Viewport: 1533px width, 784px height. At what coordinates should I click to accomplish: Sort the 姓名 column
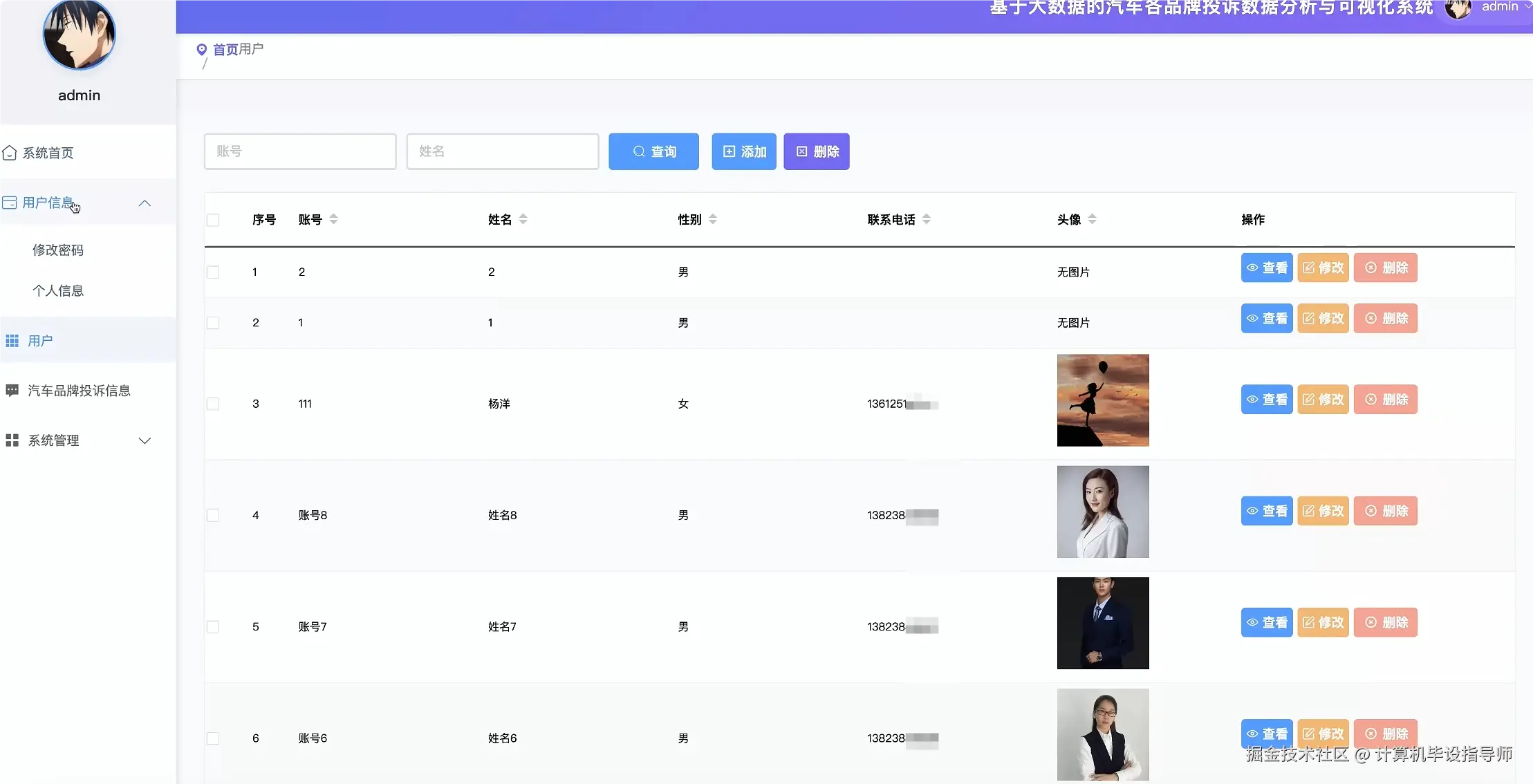click(x=523, y=219)
